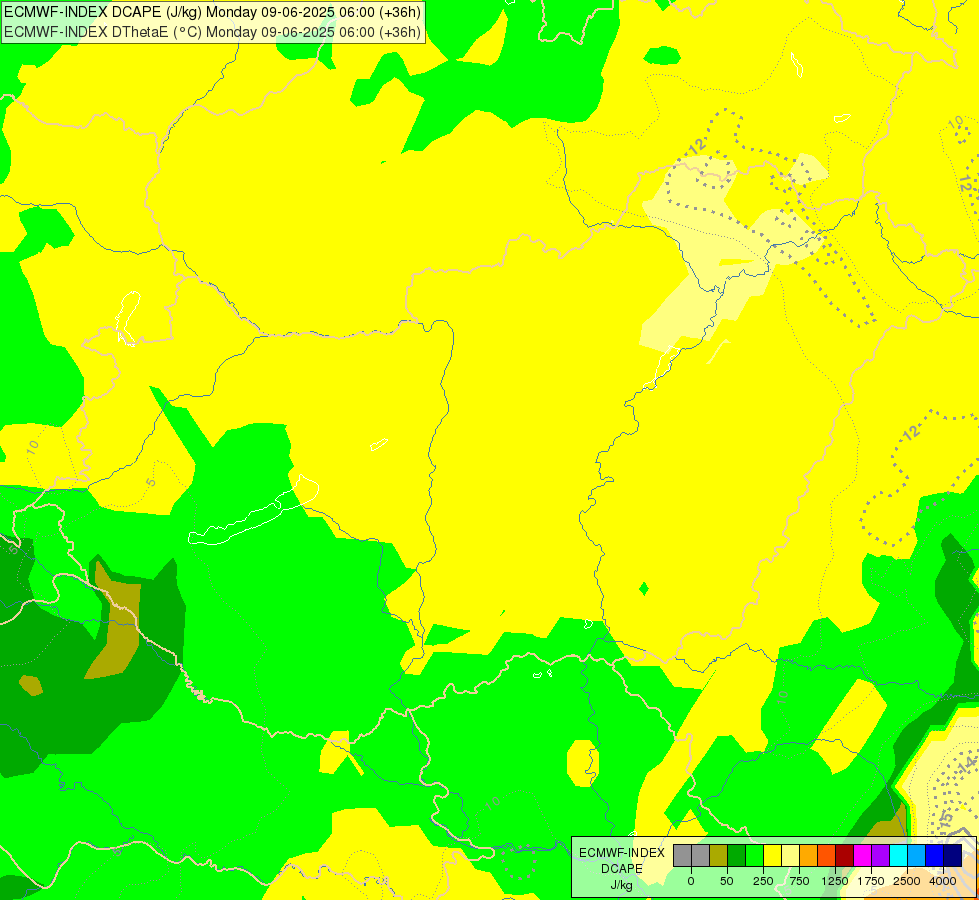
Task: Click the medium blue legend swatch
Action: tap(934, 856)
